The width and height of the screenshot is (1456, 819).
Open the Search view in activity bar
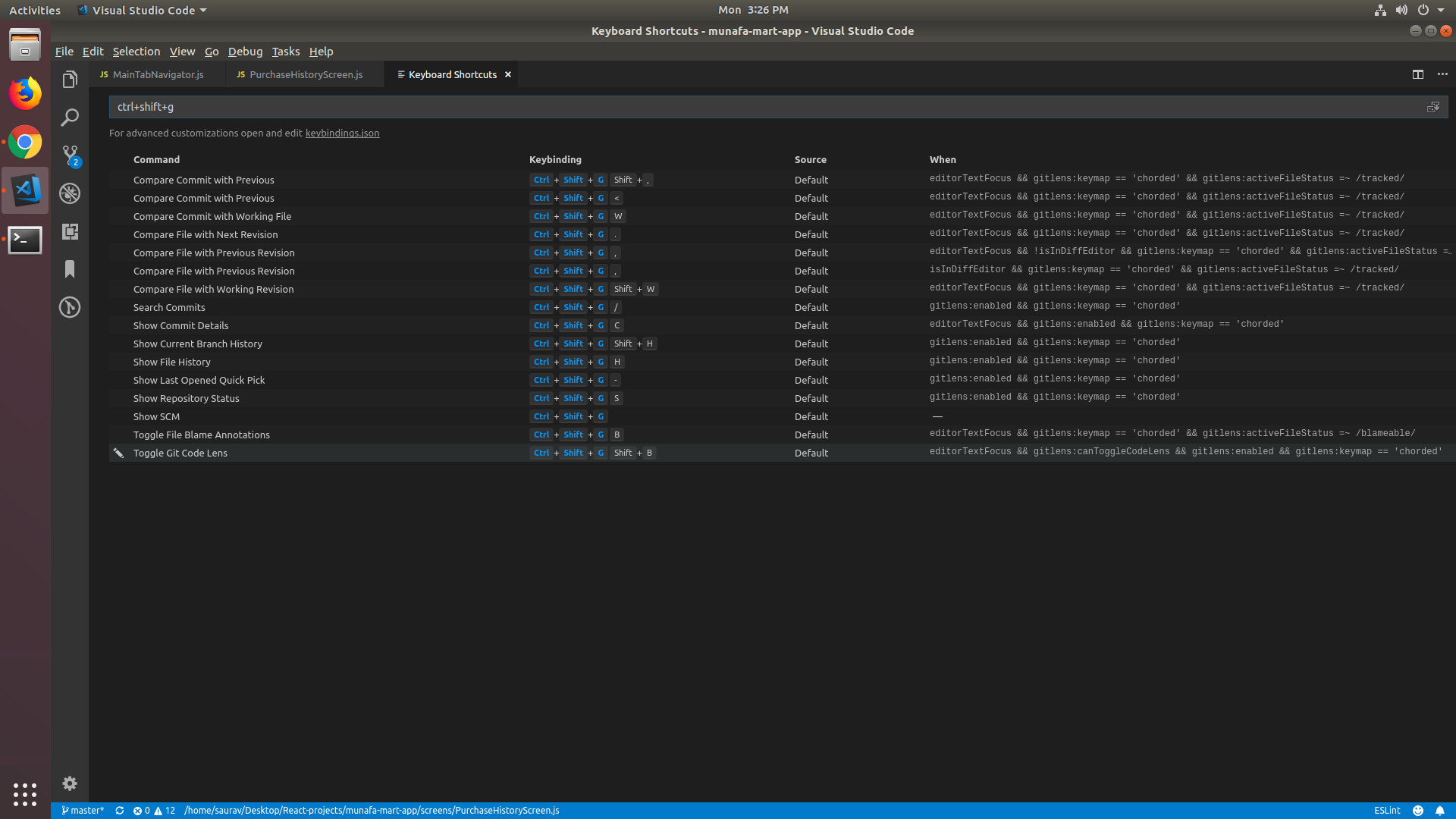coord(70,118)
